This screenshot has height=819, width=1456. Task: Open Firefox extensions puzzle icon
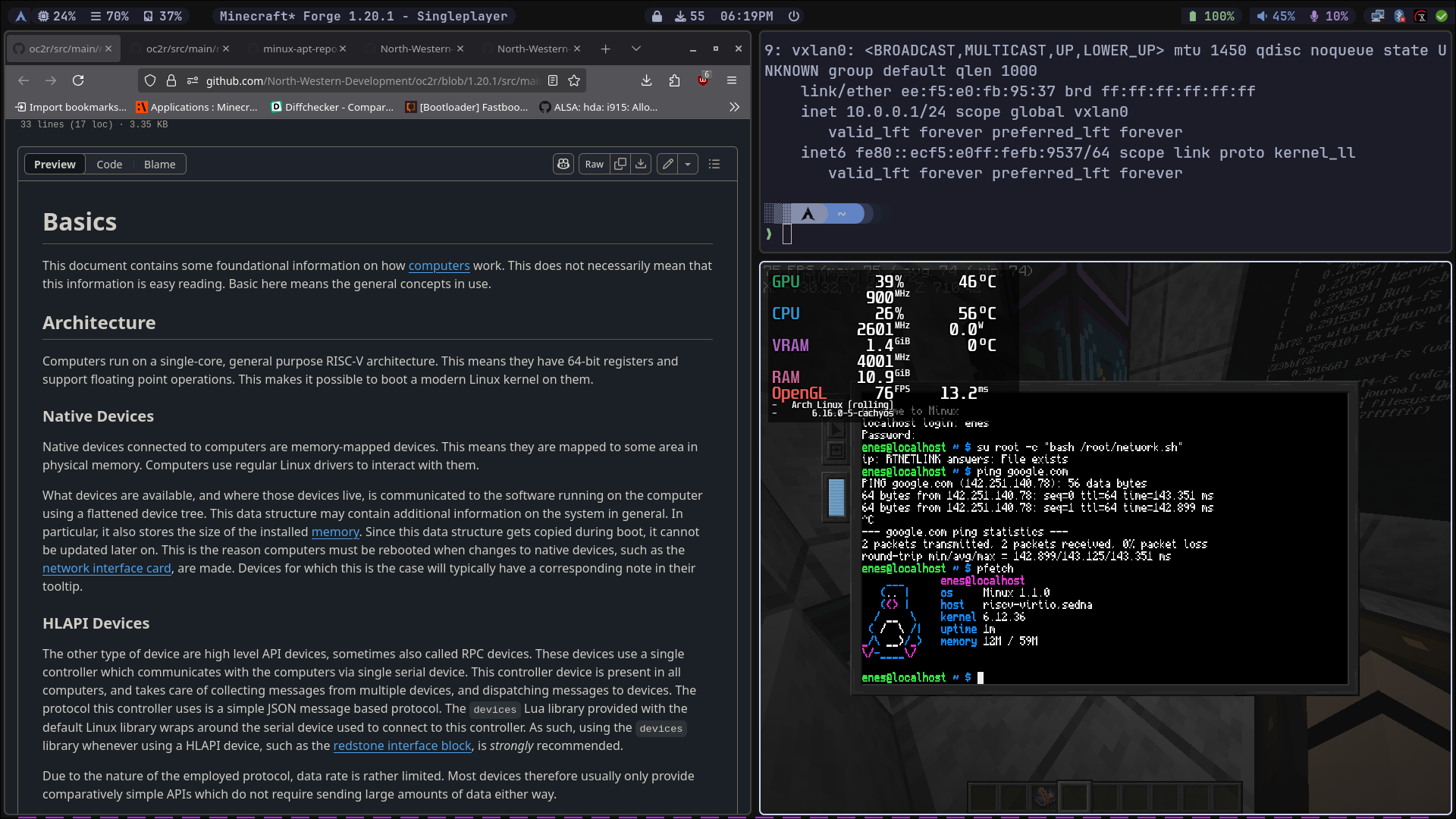pyautogui.click(x=674, y=80)
